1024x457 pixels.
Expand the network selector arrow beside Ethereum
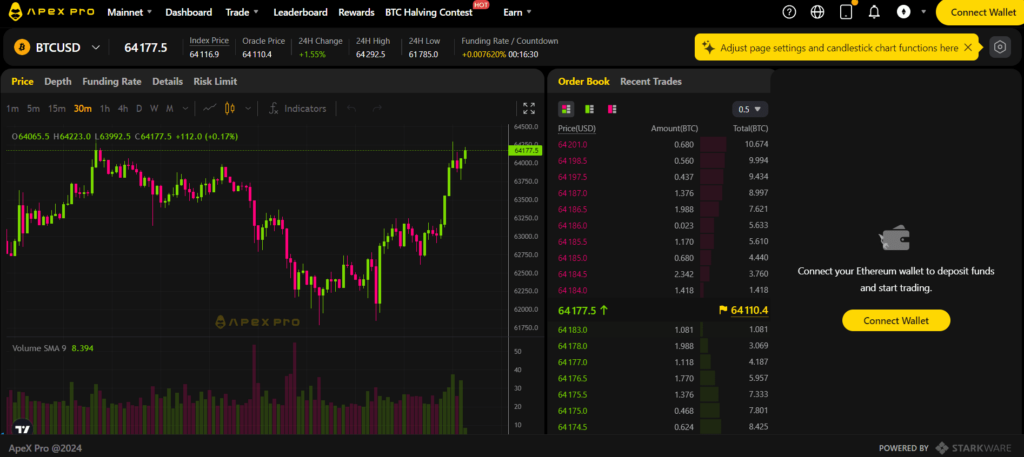click(923, 12)
